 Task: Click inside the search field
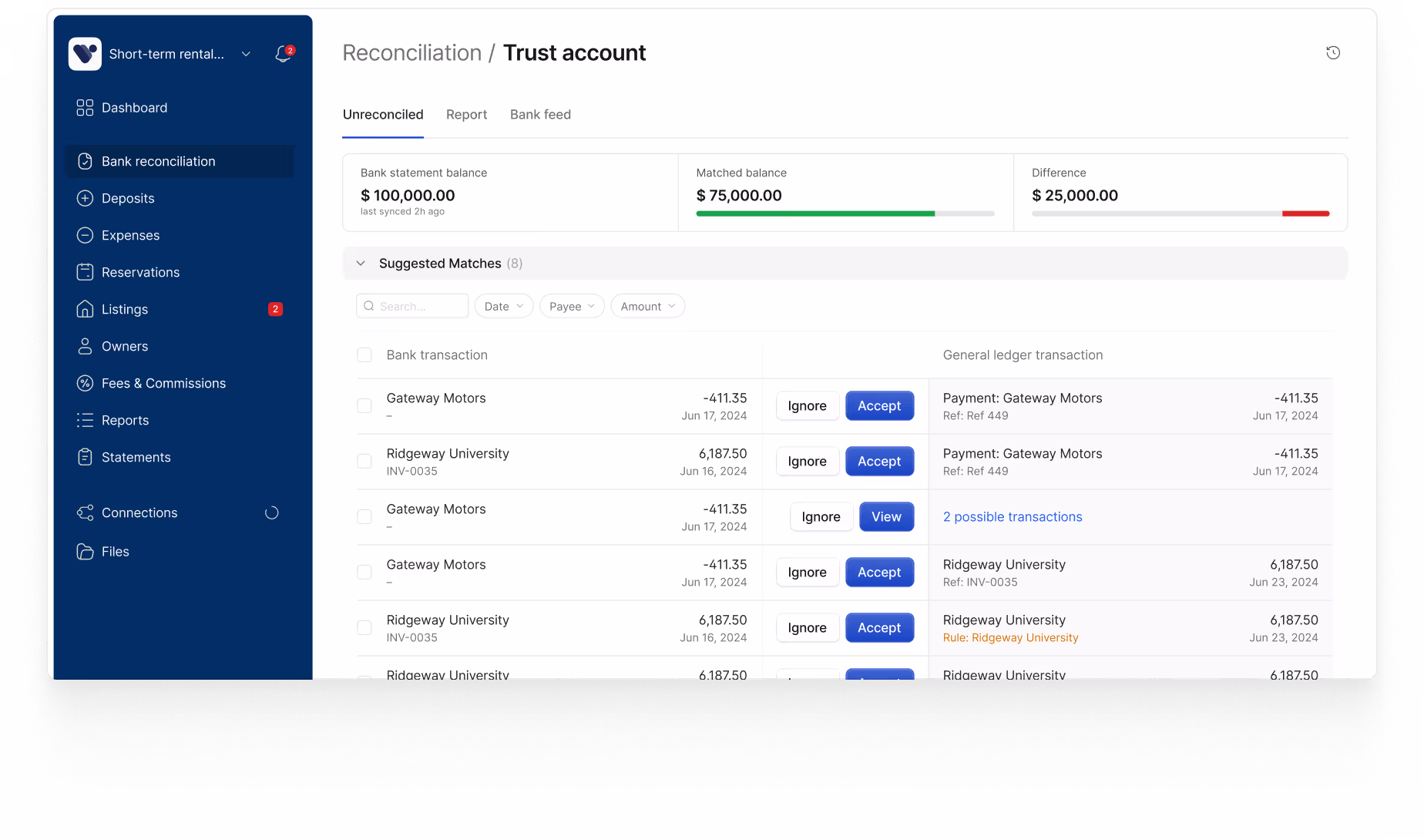412,306
